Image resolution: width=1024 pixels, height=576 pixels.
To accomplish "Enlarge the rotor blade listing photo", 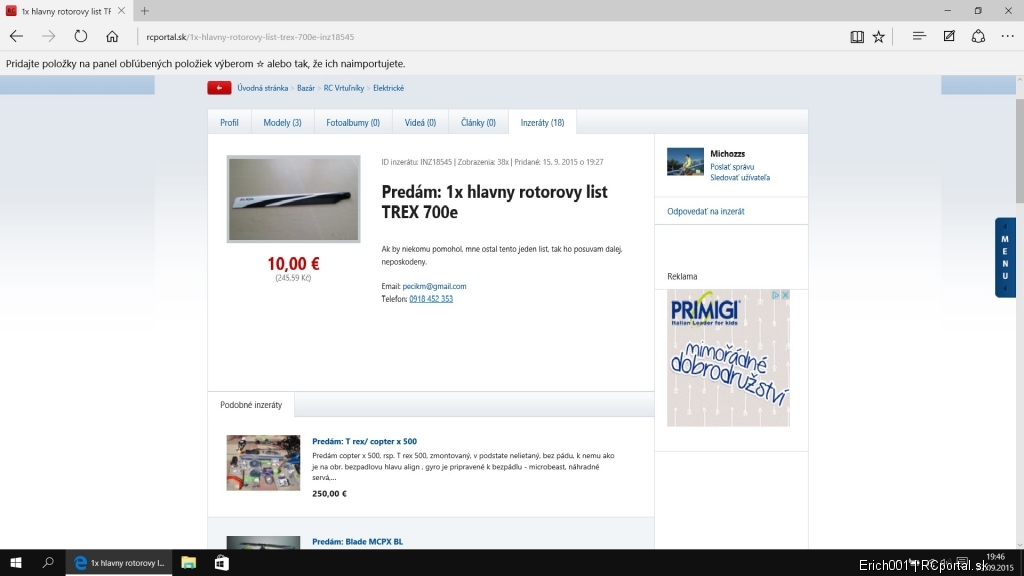I will pyautogui.click(x=293, y=199).
